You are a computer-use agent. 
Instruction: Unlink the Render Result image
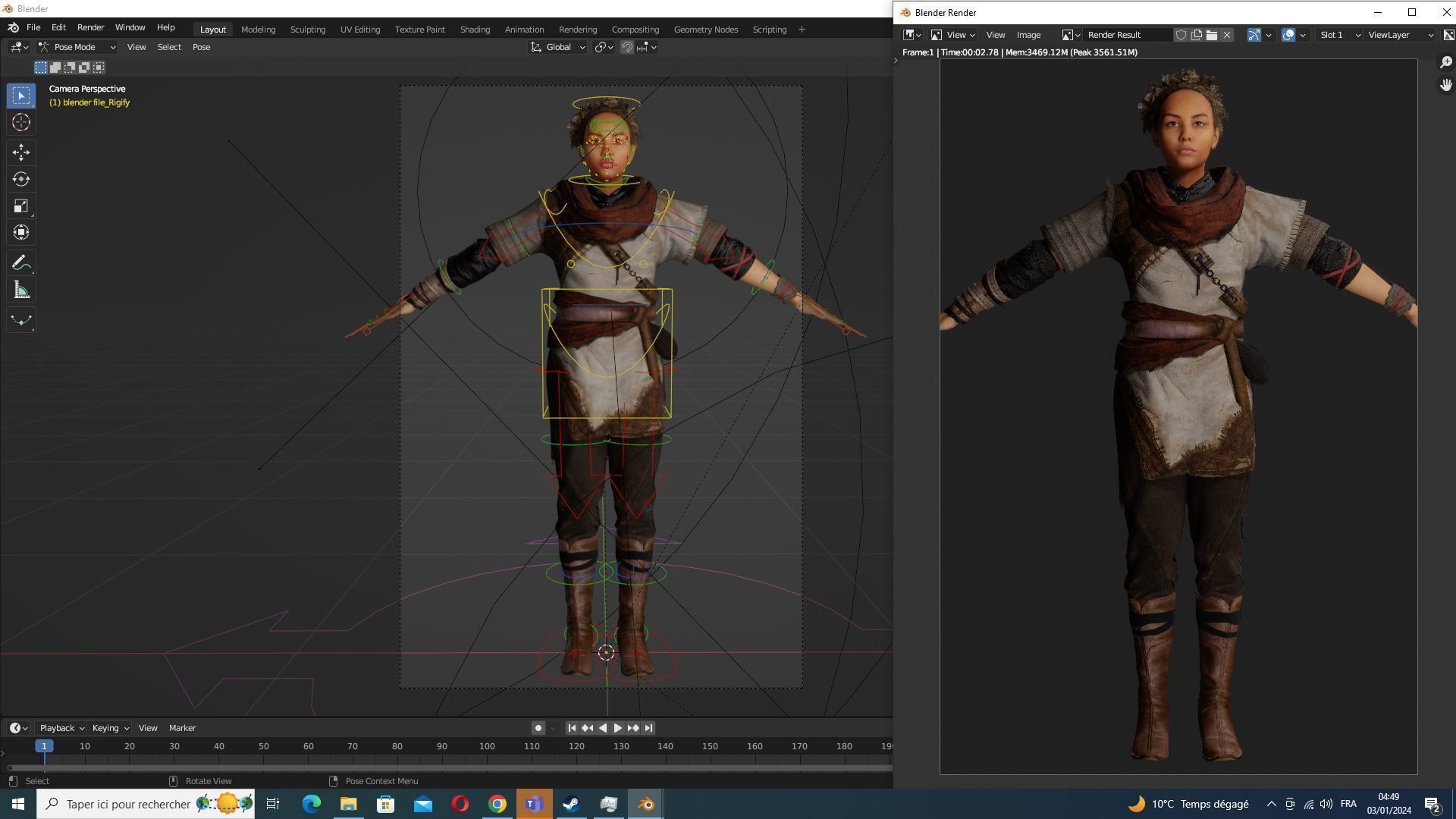[1226, 35]
